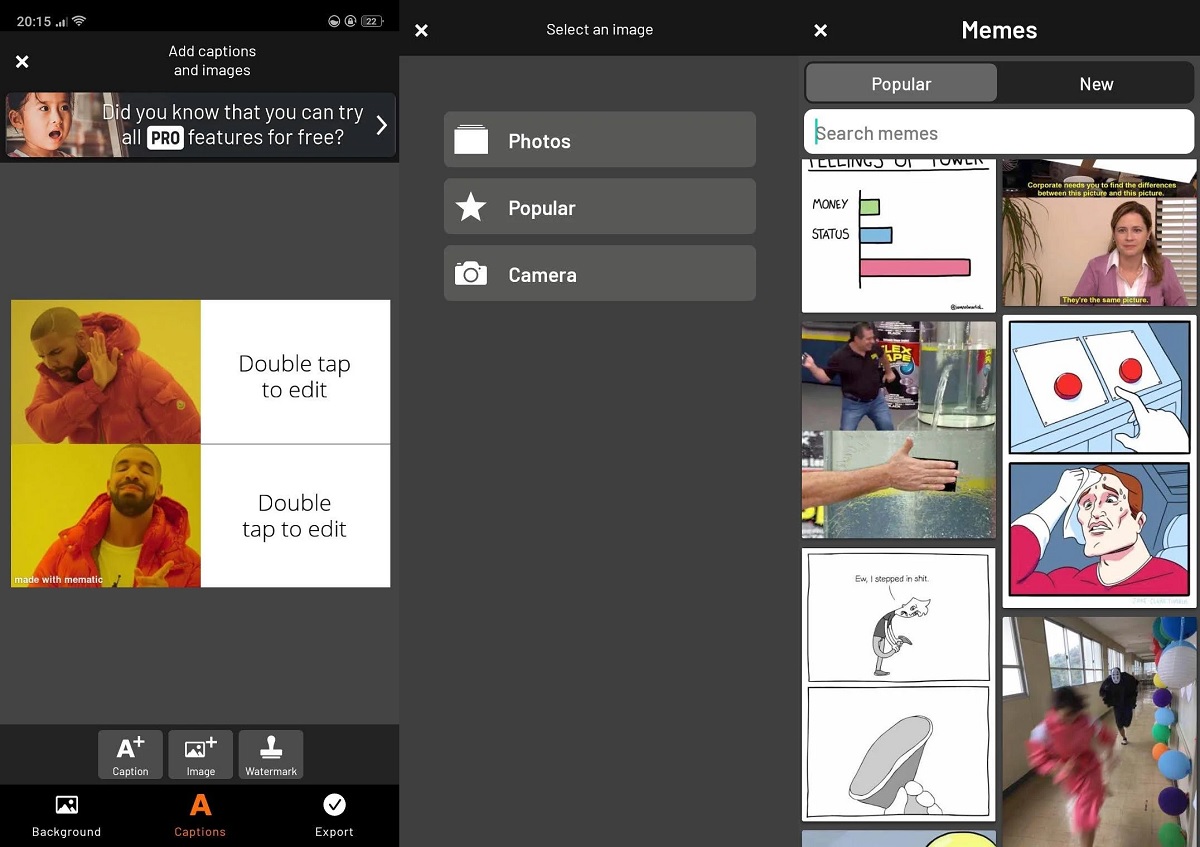Switch to the Background tab
This screenshot has width=1200, height=847.
(66, 816)
